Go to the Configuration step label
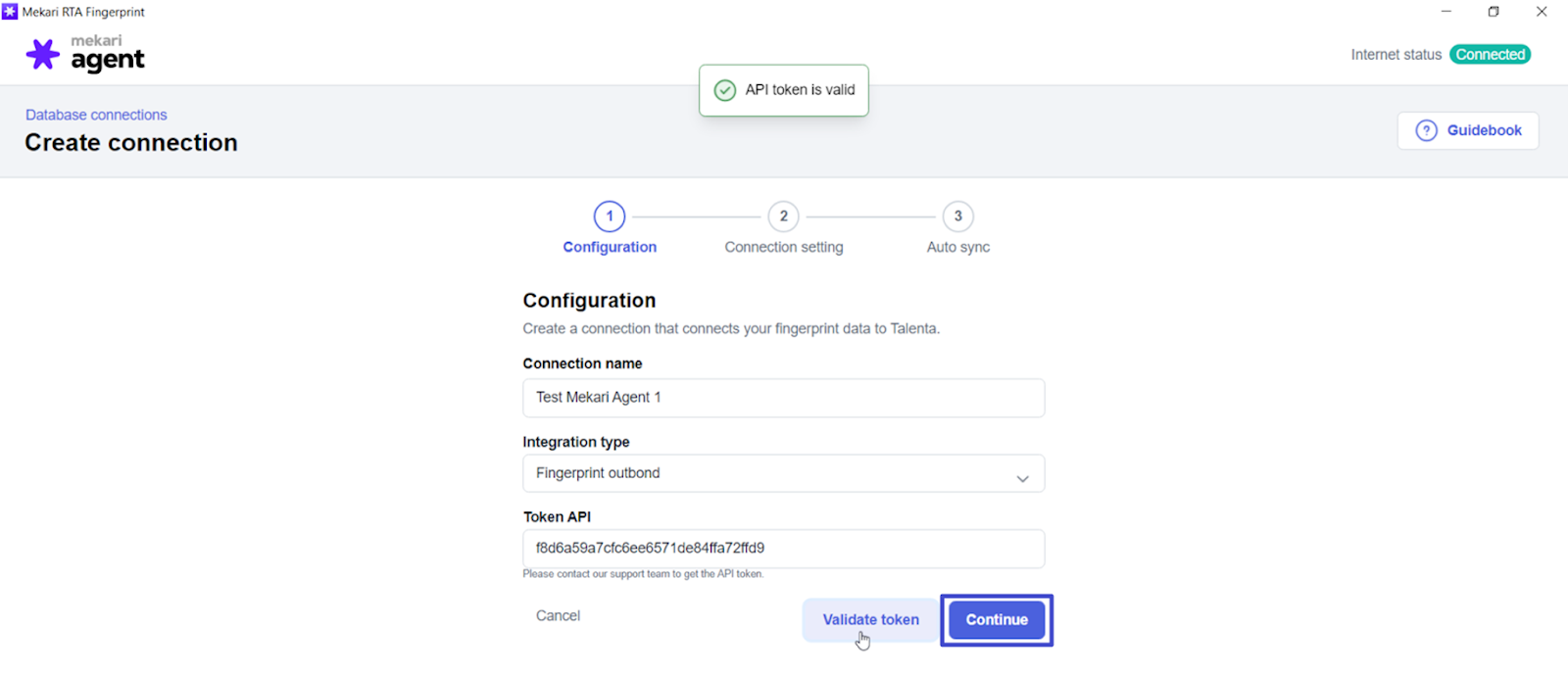Screen dimensions: 1568x673 click(610, 247)
